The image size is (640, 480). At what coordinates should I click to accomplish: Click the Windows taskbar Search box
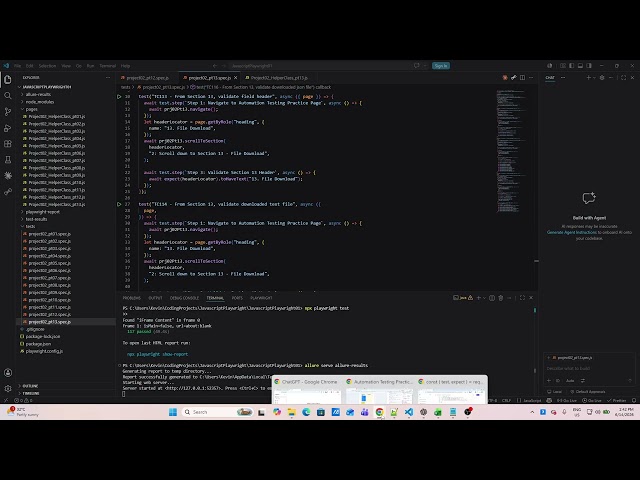218,412
